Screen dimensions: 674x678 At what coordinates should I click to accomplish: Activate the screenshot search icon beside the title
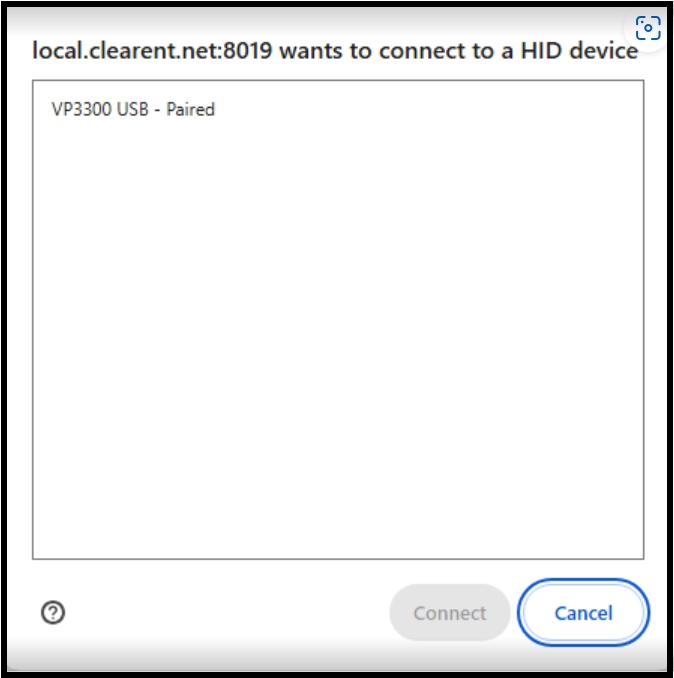[x=648, y=28]
